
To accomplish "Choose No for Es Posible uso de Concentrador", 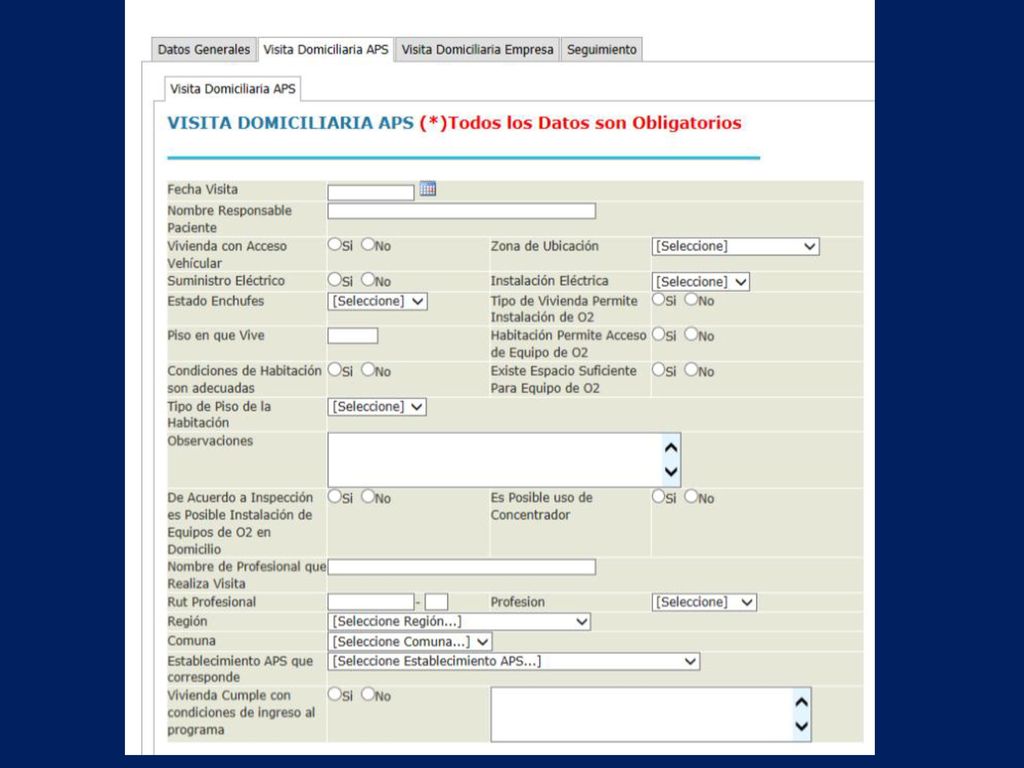I will (x=691, y=496).
